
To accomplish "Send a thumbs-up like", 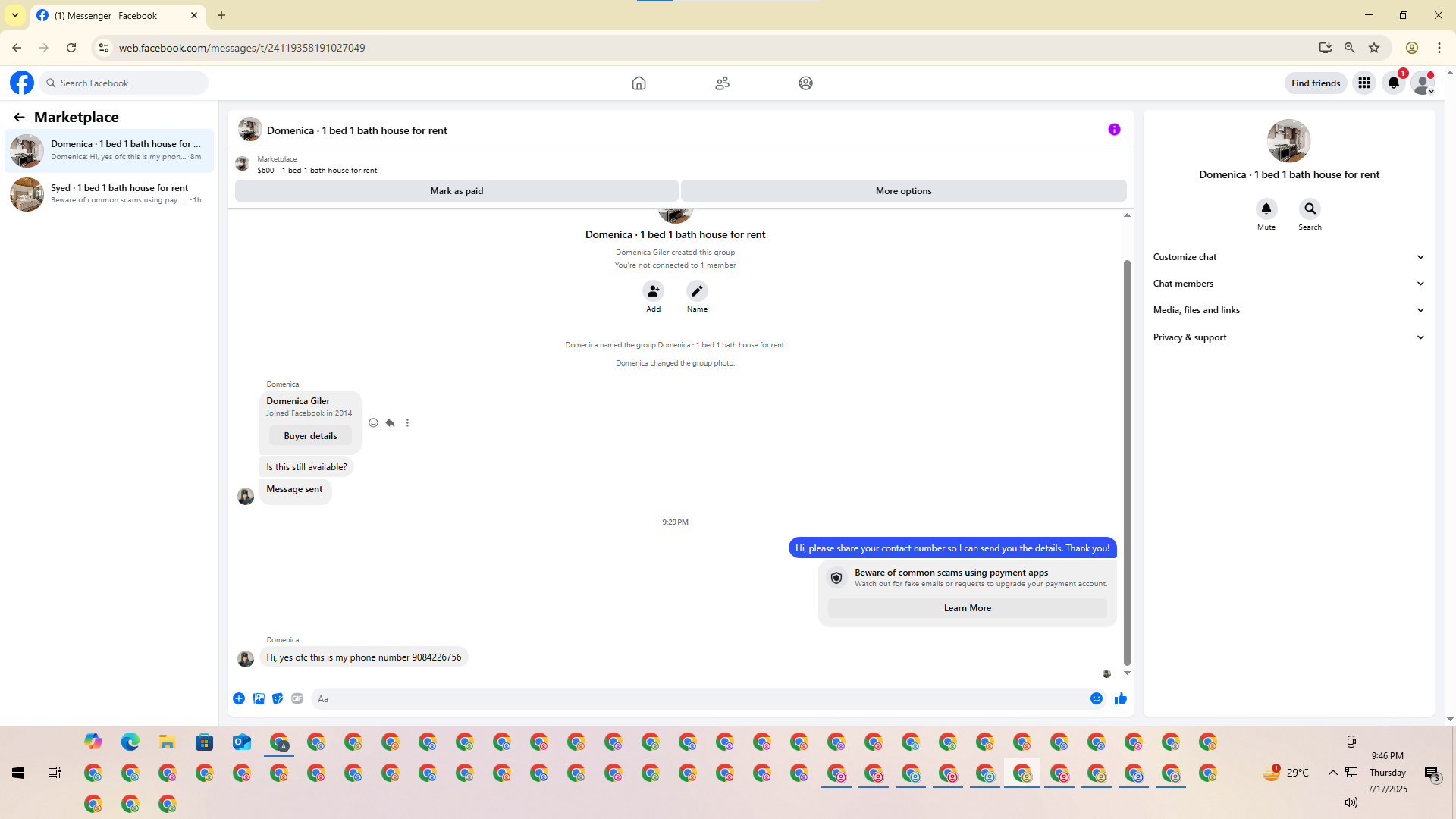I will 1121,698.
